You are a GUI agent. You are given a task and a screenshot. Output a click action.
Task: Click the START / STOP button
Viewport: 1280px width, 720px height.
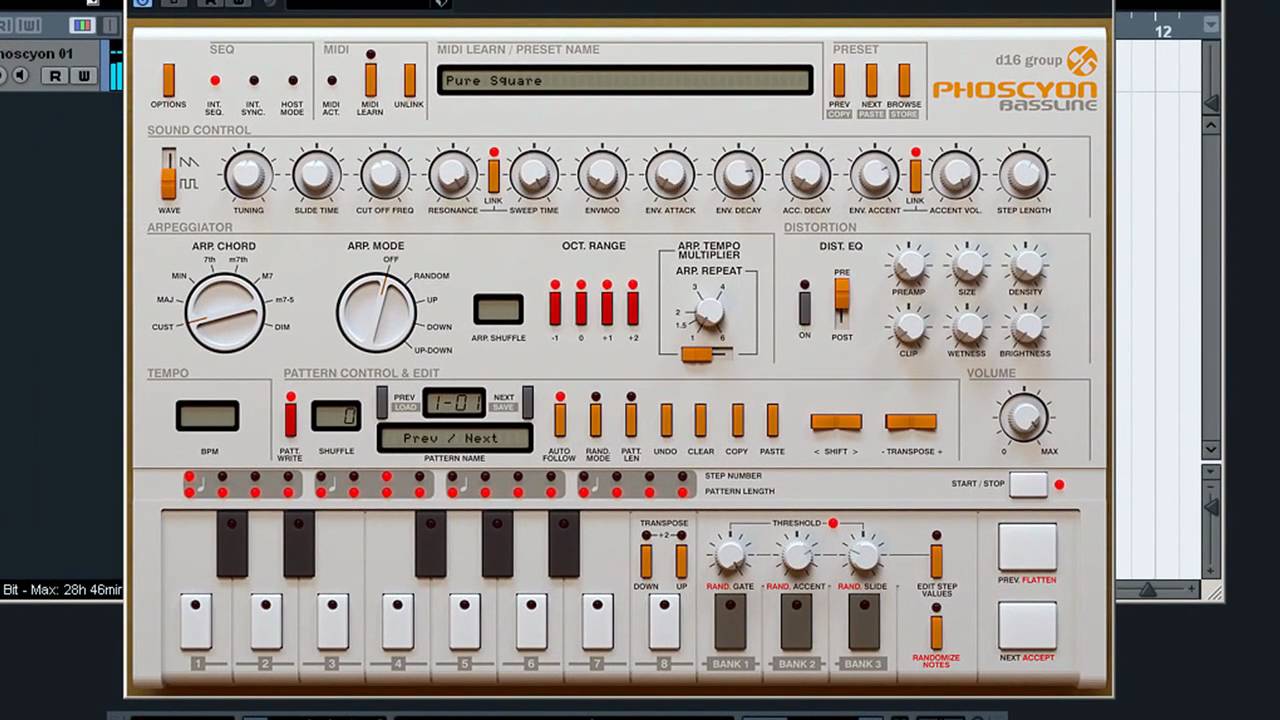tap(1028, 484)
